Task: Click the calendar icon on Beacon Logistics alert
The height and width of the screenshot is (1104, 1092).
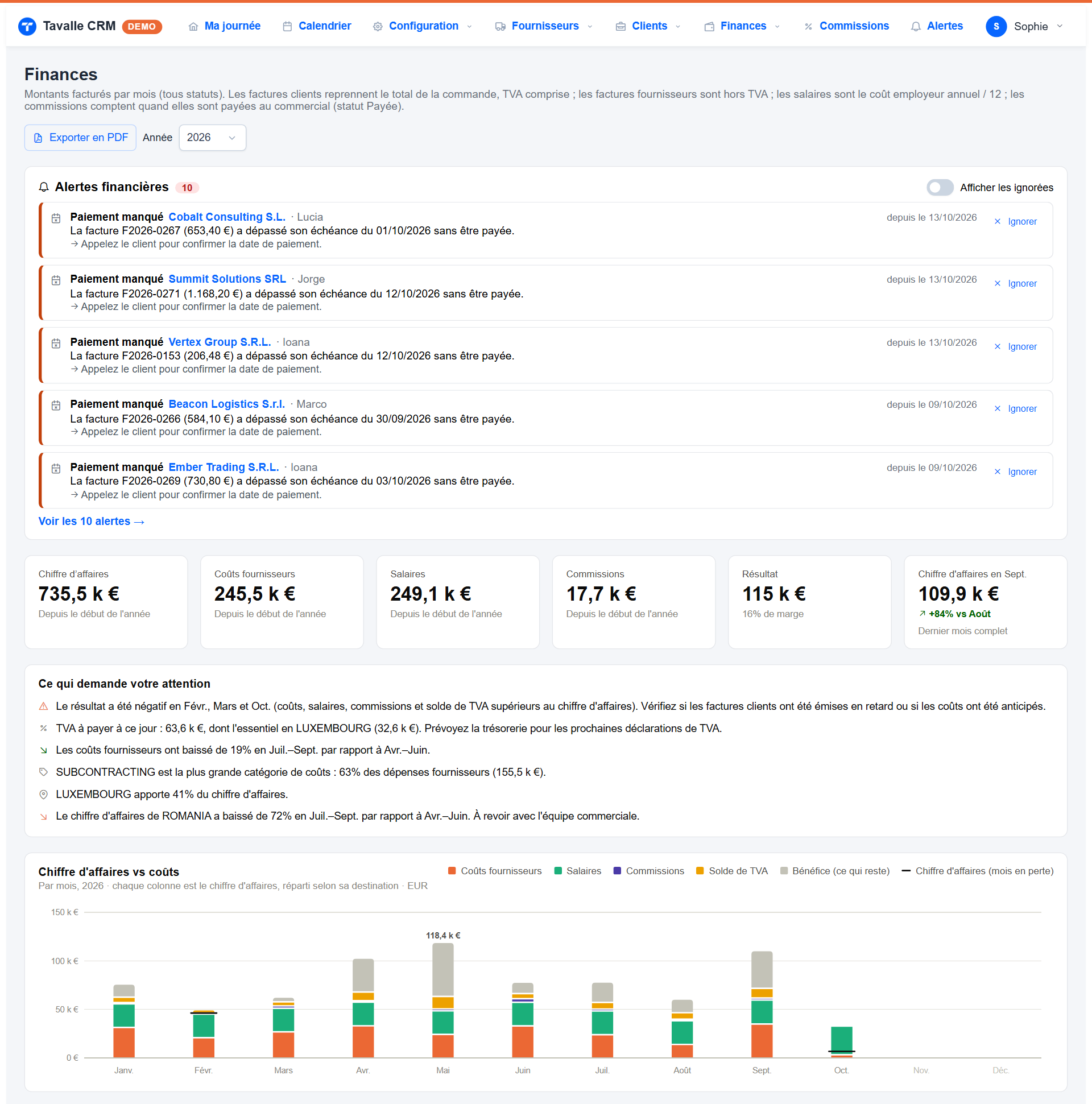Action: (56, 406)
